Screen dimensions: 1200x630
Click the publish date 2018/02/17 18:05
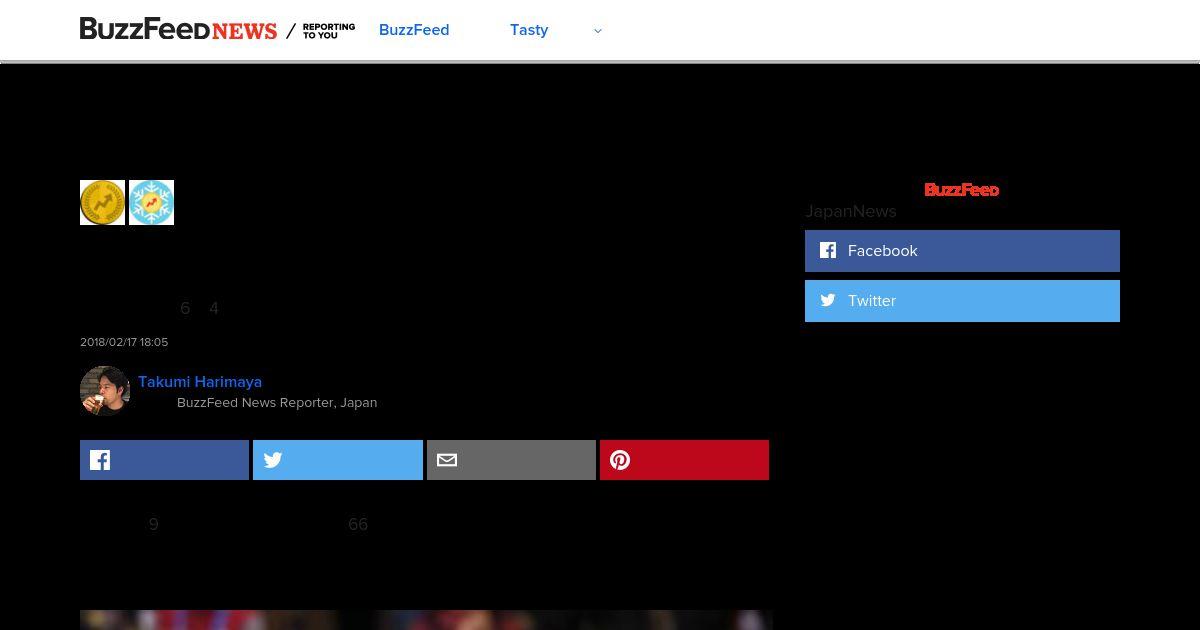[x=124, y=342]
